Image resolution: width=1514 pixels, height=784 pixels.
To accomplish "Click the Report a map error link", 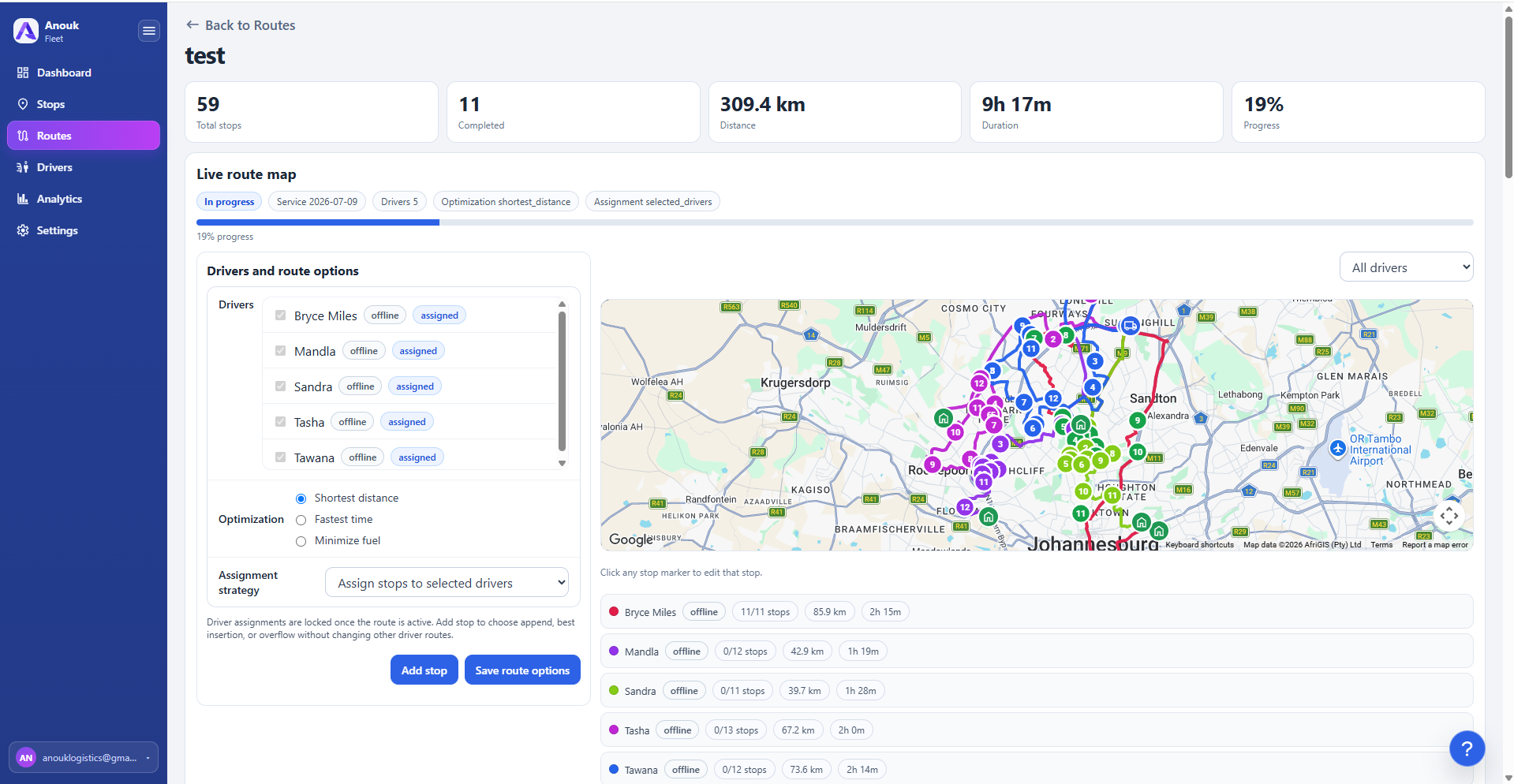I will click(x=1435, y=545).
